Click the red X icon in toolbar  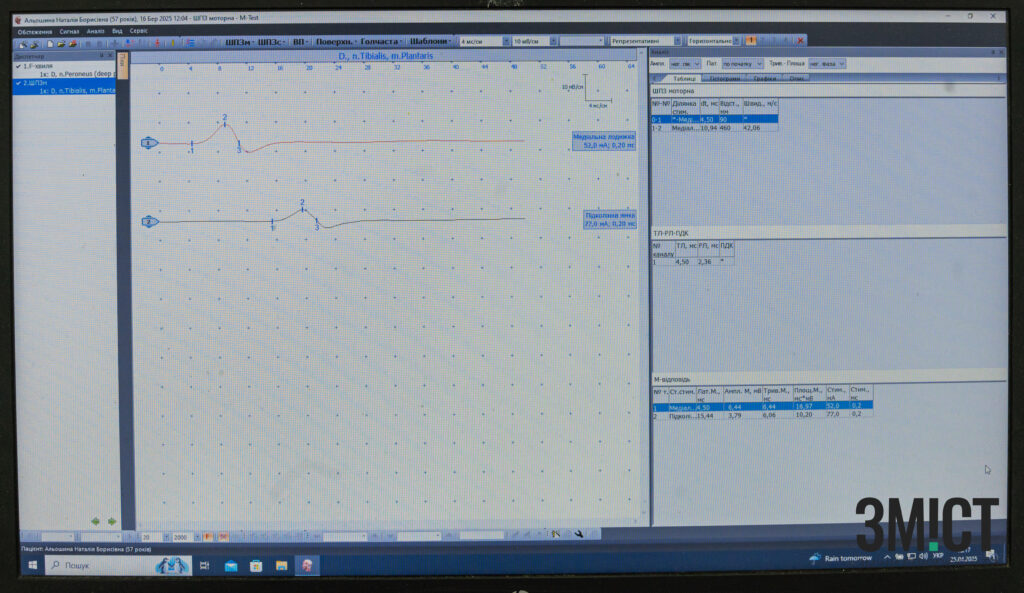pos(800,41)
